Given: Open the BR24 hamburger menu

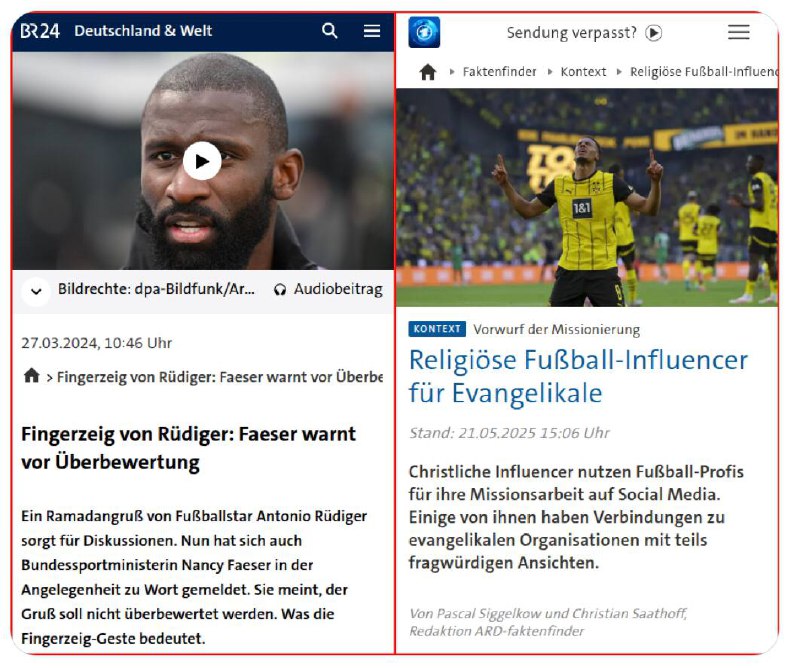Looking at the screenshot, I should (372, 31).
